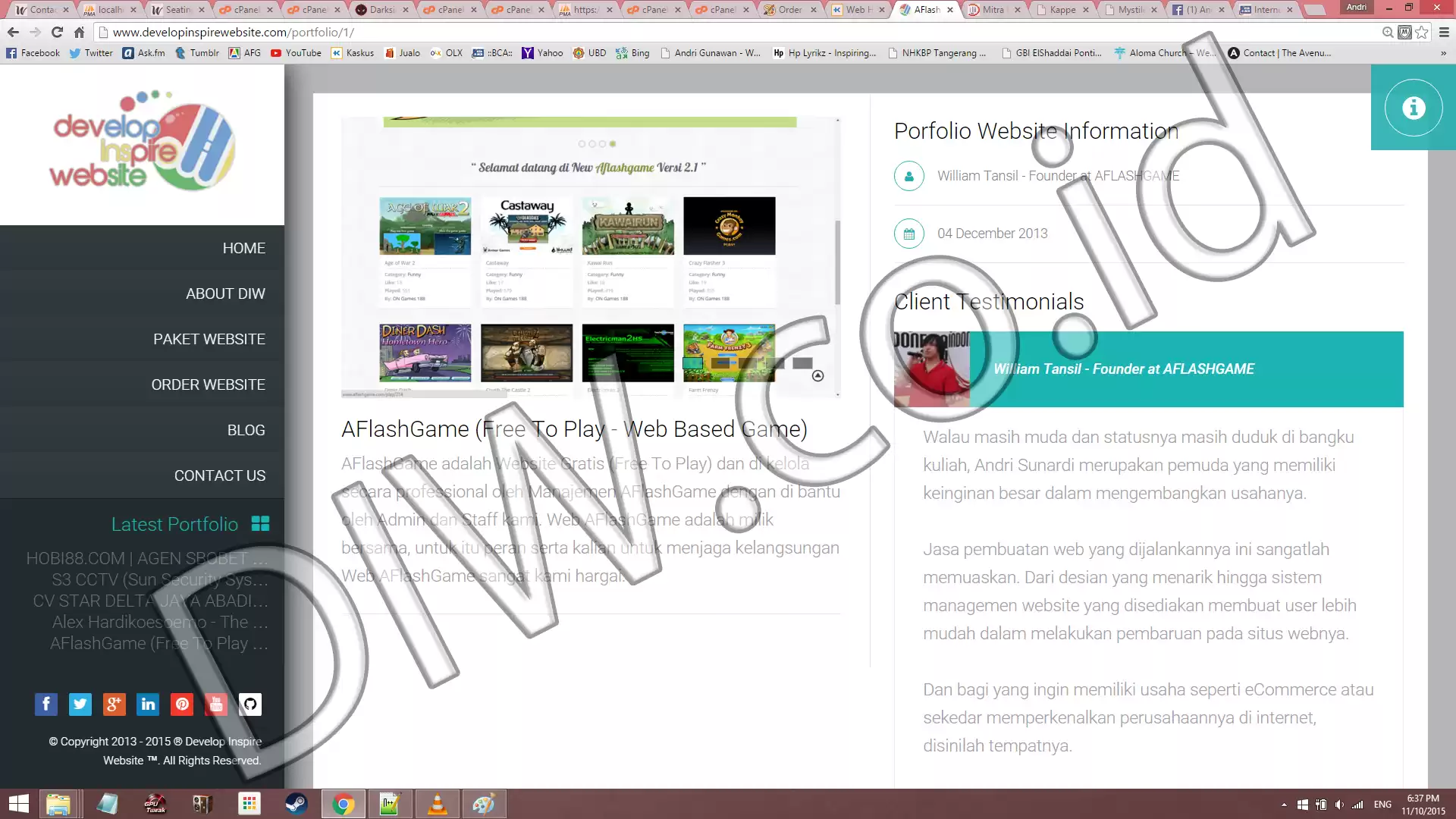Click the Latest Portfolio grid icon
Screen dimensions: 1456x819
[260, 524]
